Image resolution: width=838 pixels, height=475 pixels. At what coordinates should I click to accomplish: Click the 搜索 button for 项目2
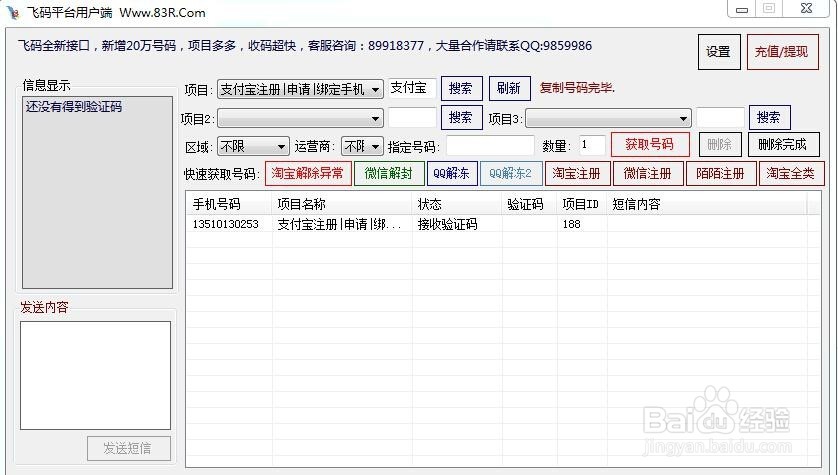pos(461,117)
